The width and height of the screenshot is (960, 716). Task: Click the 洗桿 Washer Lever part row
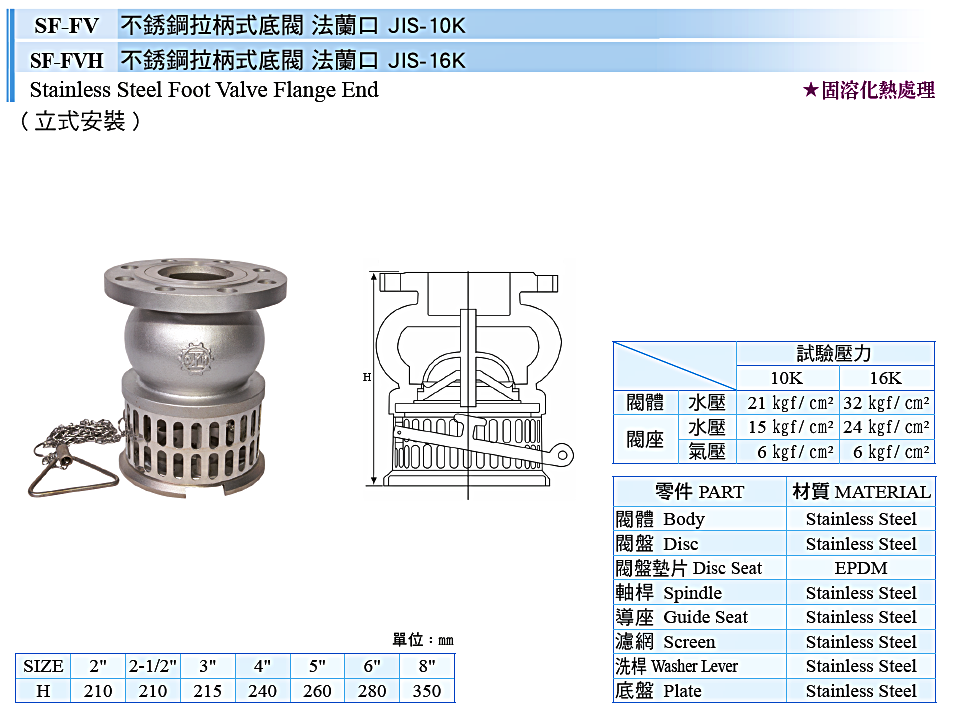pyautogui.click(x=774, y=666)
